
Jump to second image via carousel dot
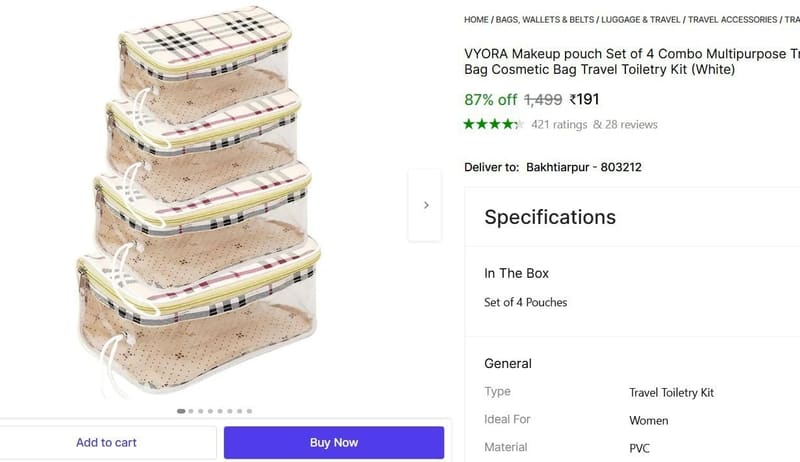(191, 411)
